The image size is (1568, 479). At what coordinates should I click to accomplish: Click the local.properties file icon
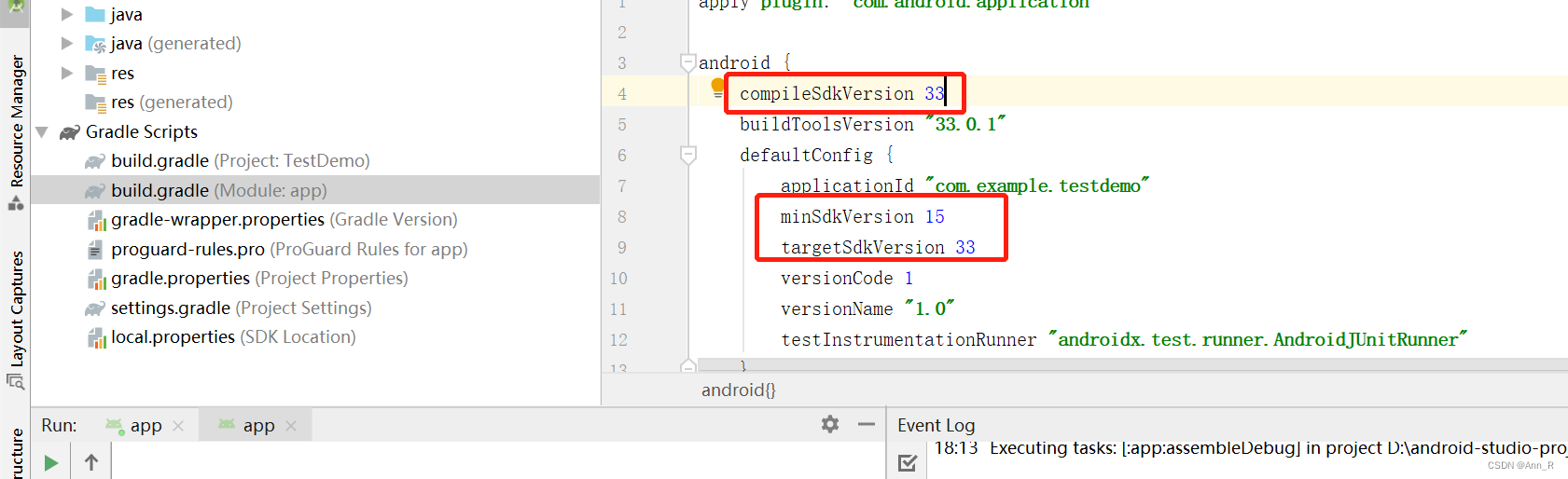click(x=95, y=337)
